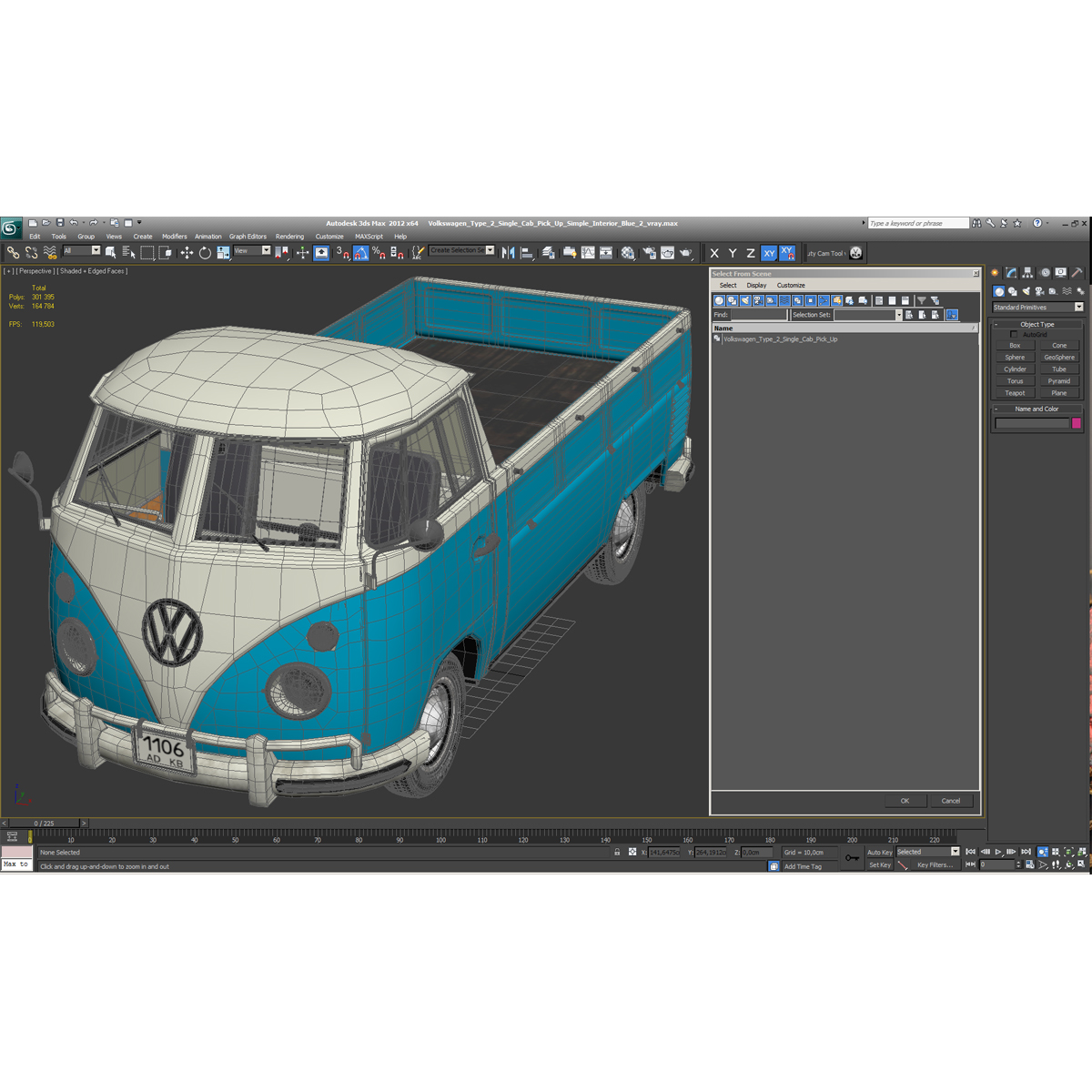
Task: Select the Select and Link tool
Action: click(13, 253)
